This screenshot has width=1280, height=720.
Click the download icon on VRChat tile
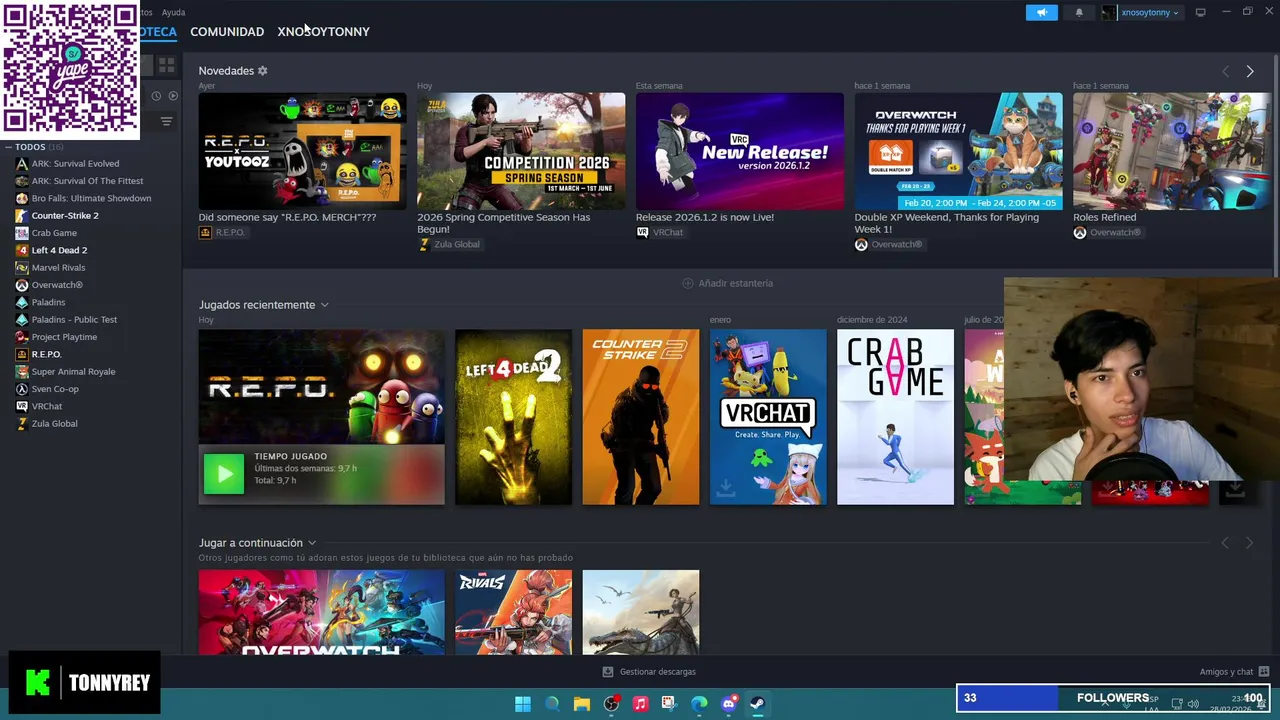pos(726,488)
